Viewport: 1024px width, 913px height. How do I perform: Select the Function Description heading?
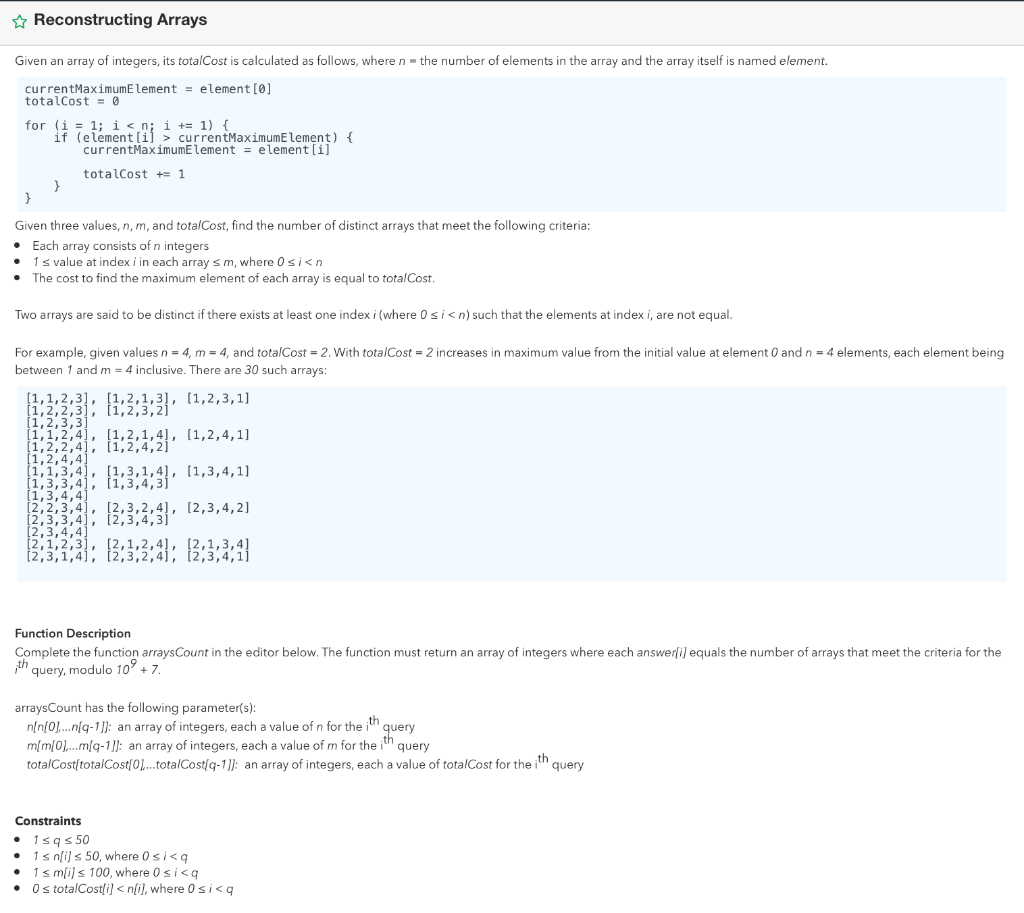73,633
